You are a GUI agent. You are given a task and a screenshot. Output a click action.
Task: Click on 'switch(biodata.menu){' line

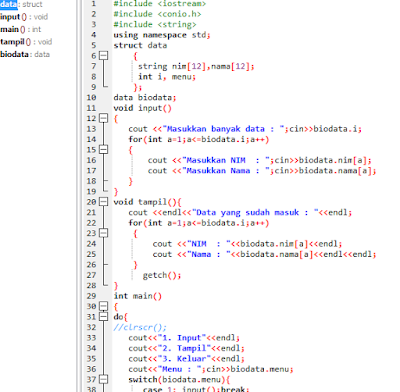coord(179,380)
